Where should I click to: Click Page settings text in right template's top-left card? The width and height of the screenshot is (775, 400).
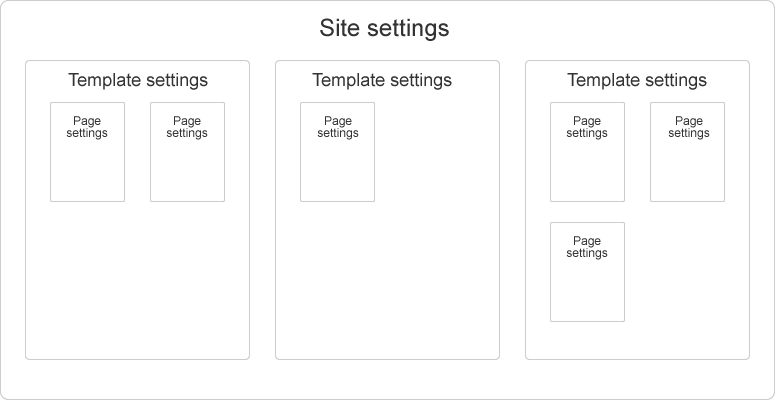587,127
